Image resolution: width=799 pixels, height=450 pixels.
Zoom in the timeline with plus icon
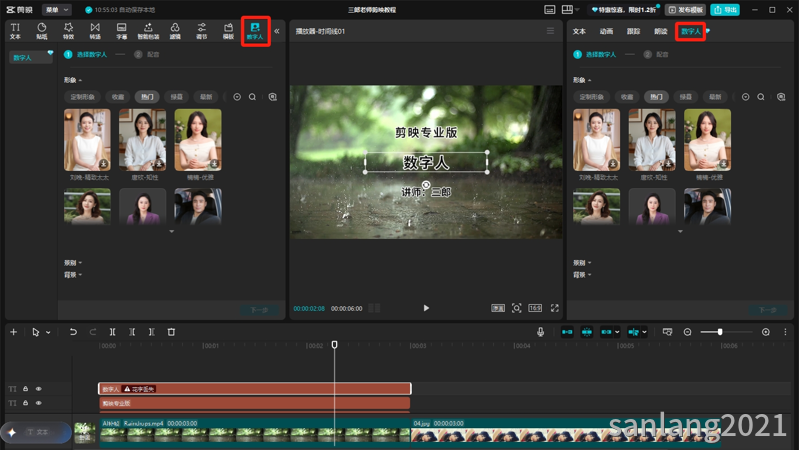(765, 332)
